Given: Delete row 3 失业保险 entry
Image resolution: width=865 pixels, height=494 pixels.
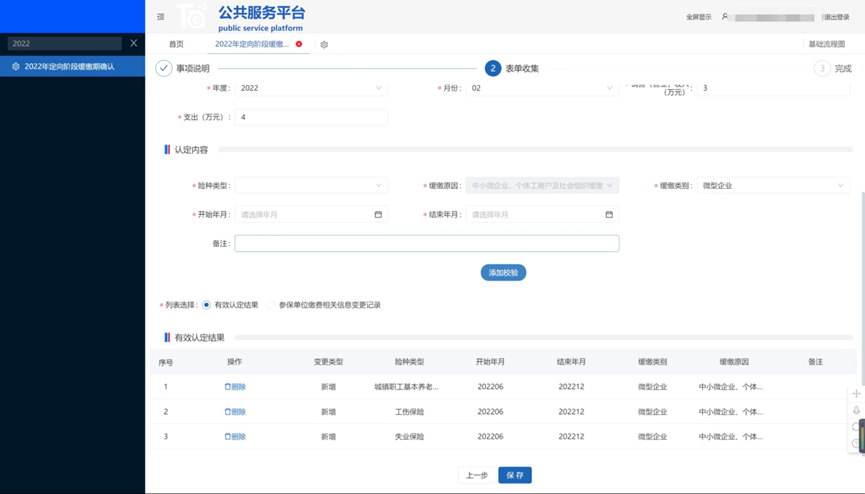Looking at the screenshot, I should [x=235, y=437].
